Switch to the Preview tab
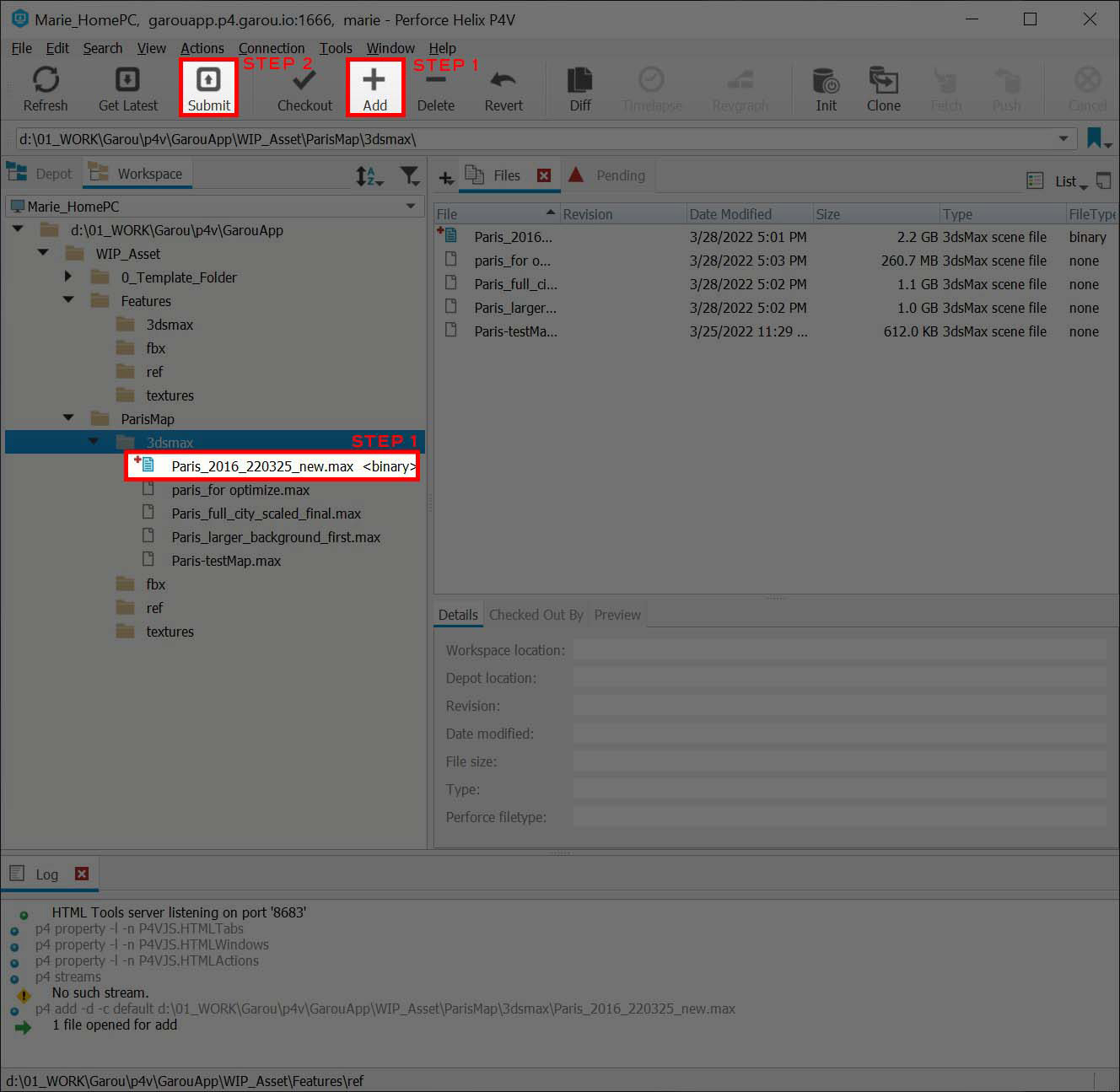 coord(617,615)
